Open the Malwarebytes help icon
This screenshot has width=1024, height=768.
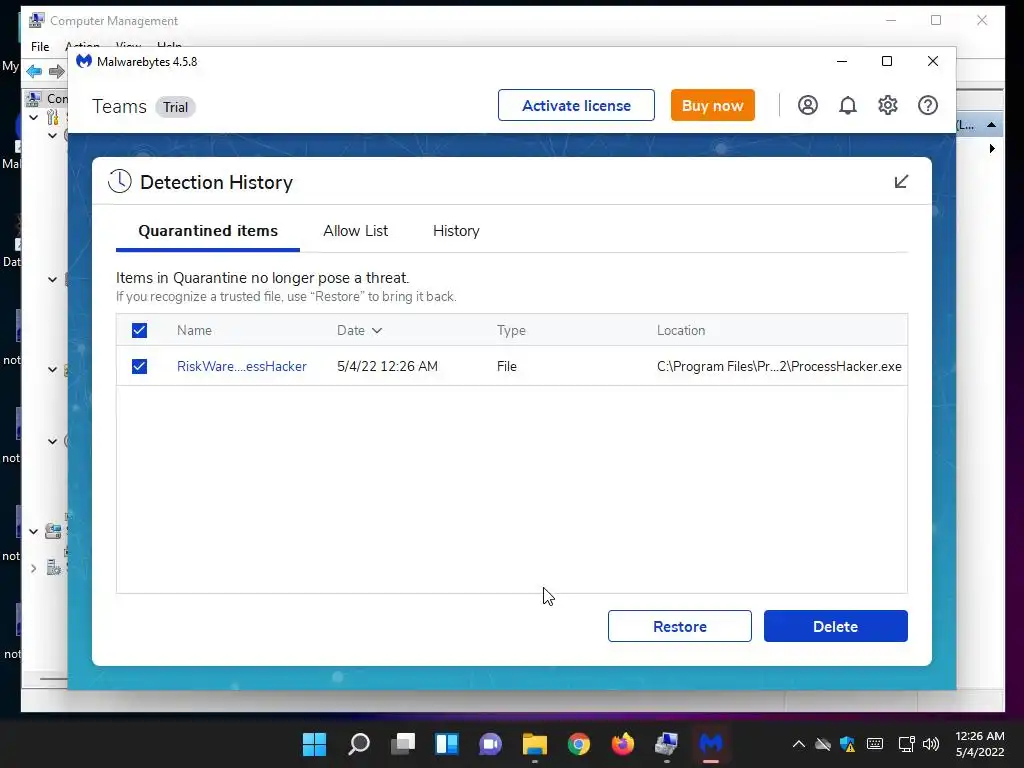point(927,105)
